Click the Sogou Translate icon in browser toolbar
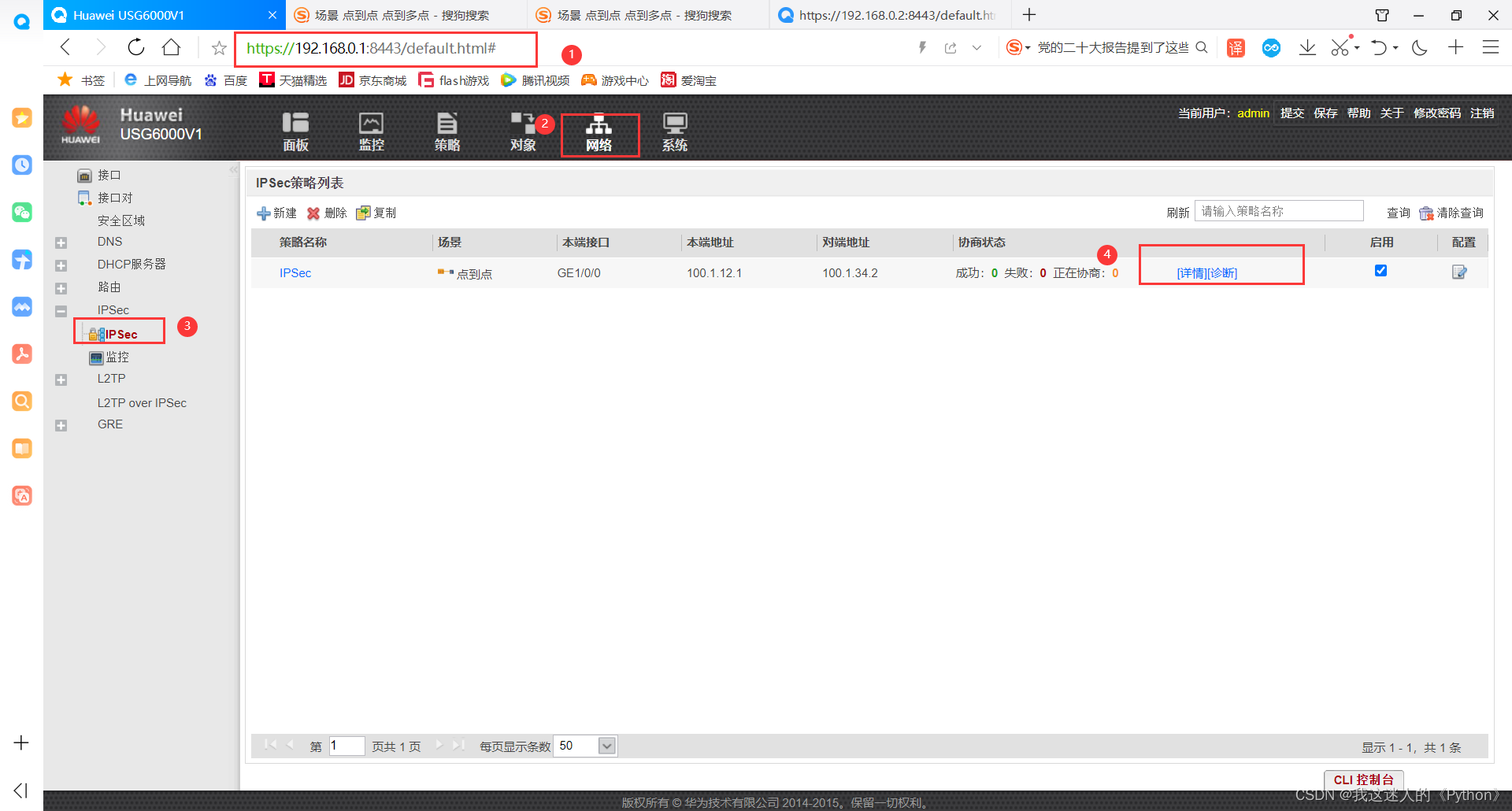This screenshot has height=811, width=1512. tap(1236, 47)
